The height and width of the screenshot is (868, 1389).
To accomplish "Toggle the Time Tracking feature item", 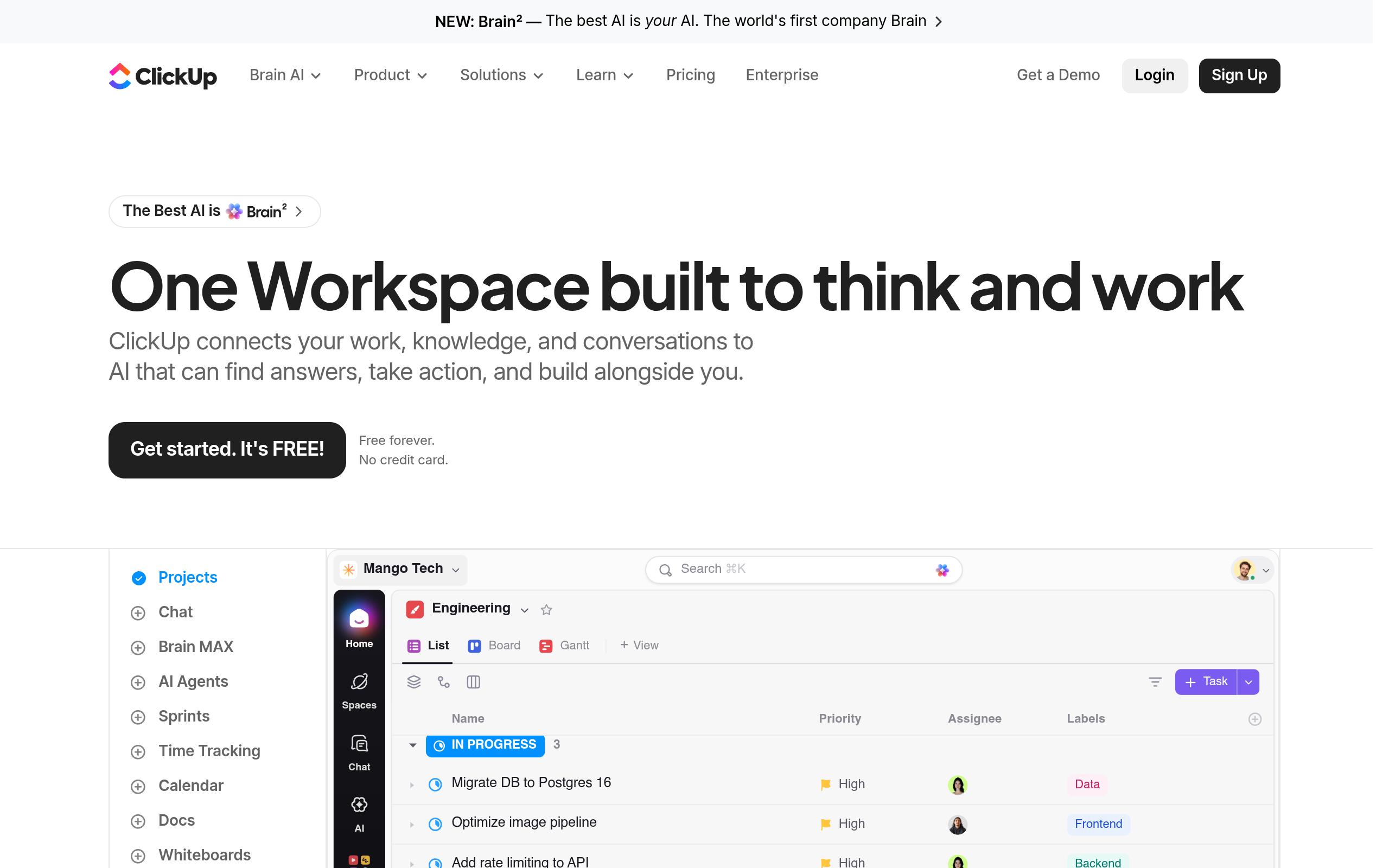I will click(x=196, y=751).
